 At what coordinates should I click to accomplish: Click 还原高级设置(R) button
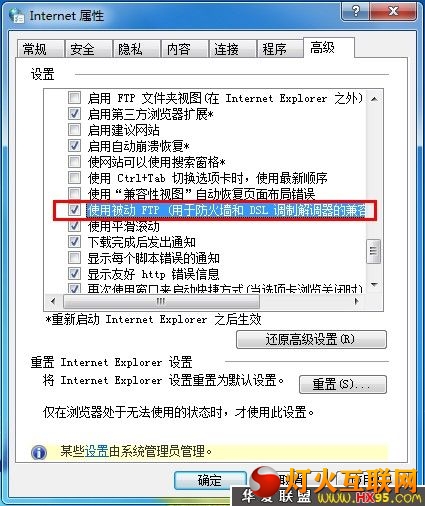point(311,340)
